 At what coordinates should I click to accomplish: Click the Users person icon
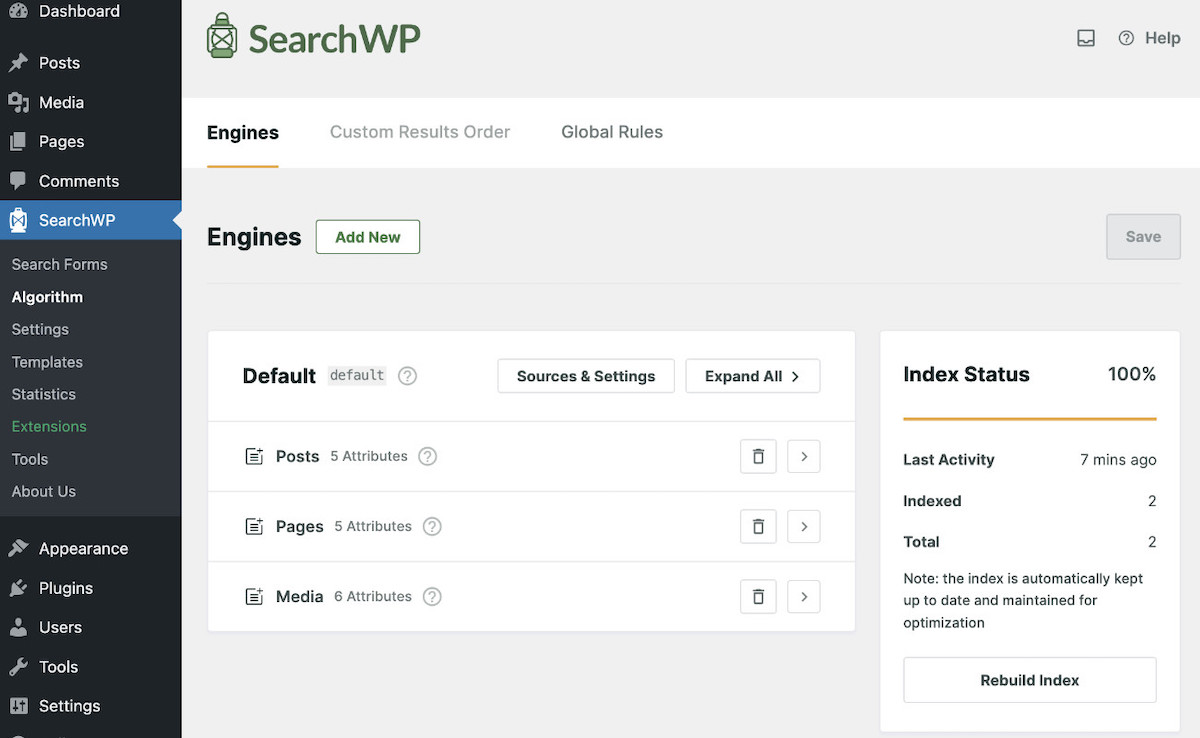point(18,627)
